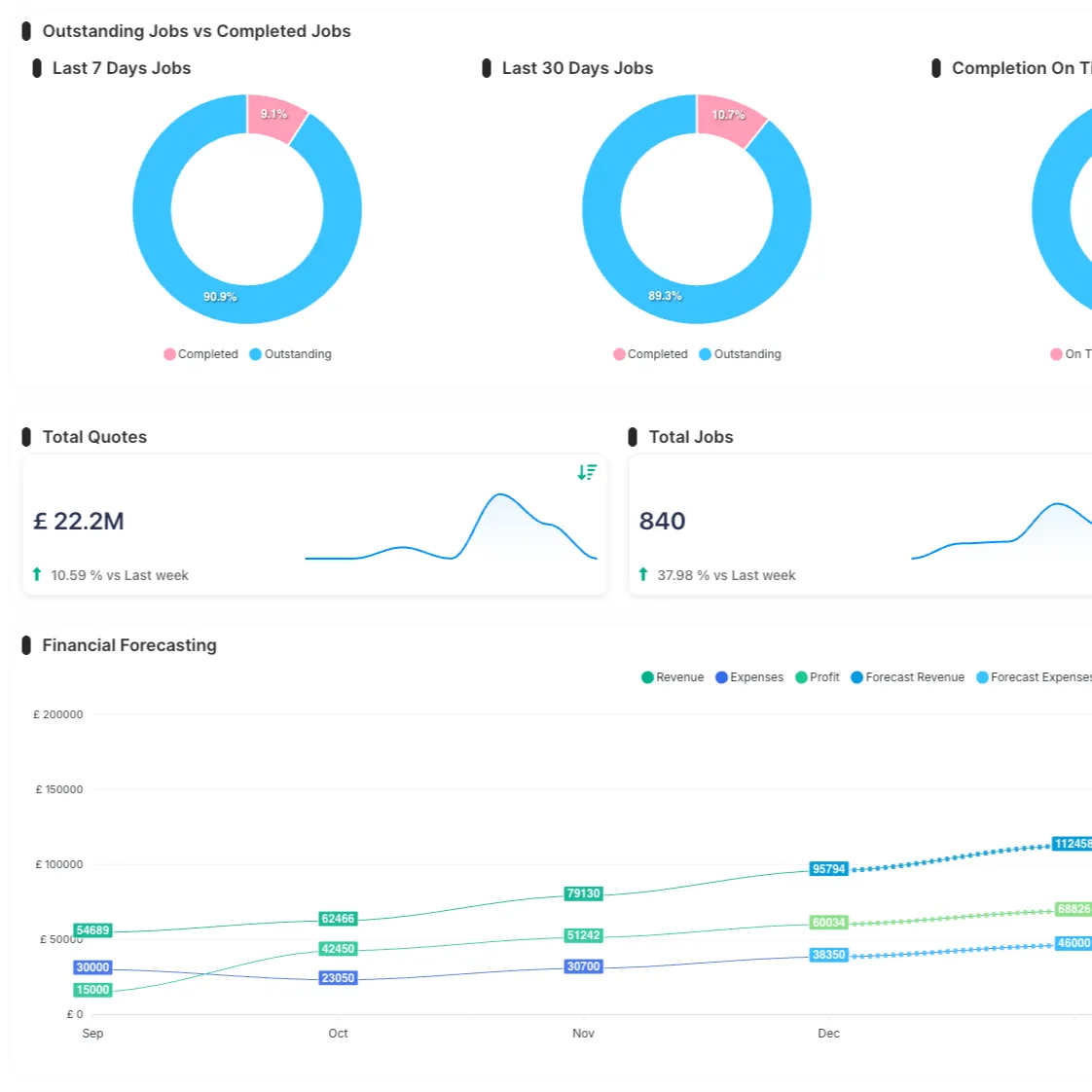Click the green upward trend arrow on Total Jobs
The width and height of the screenshot is (1092, 1092).
pos(643,574)
